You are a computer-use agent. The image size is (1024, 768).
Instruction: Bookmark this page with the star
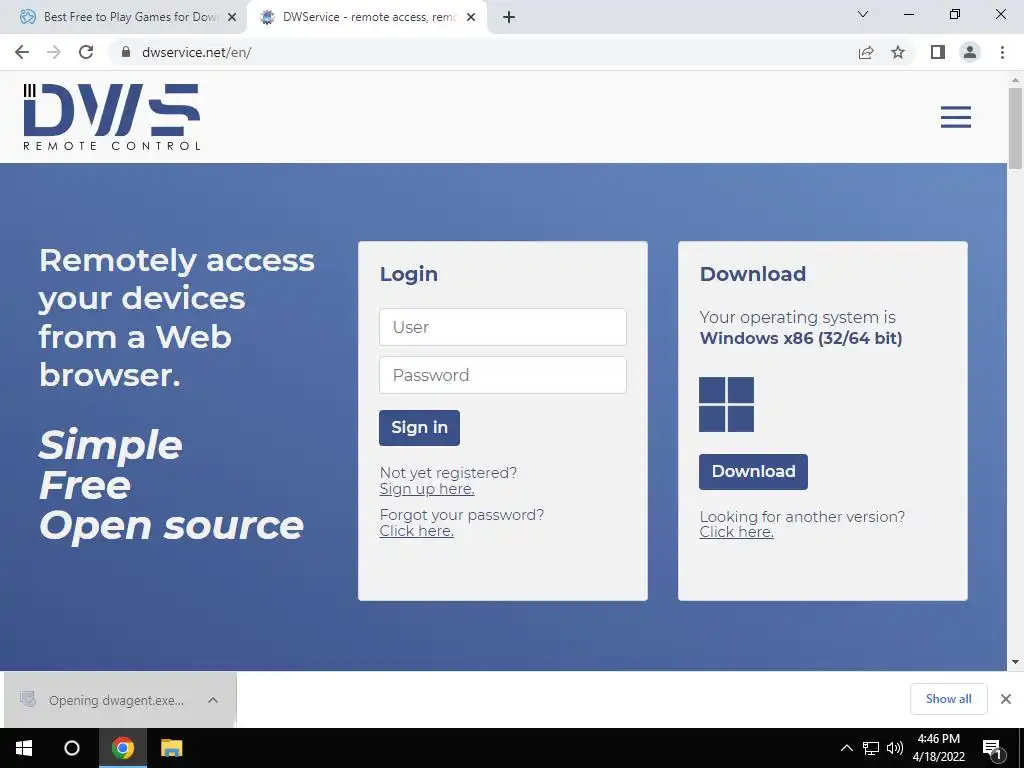point(898,52)
